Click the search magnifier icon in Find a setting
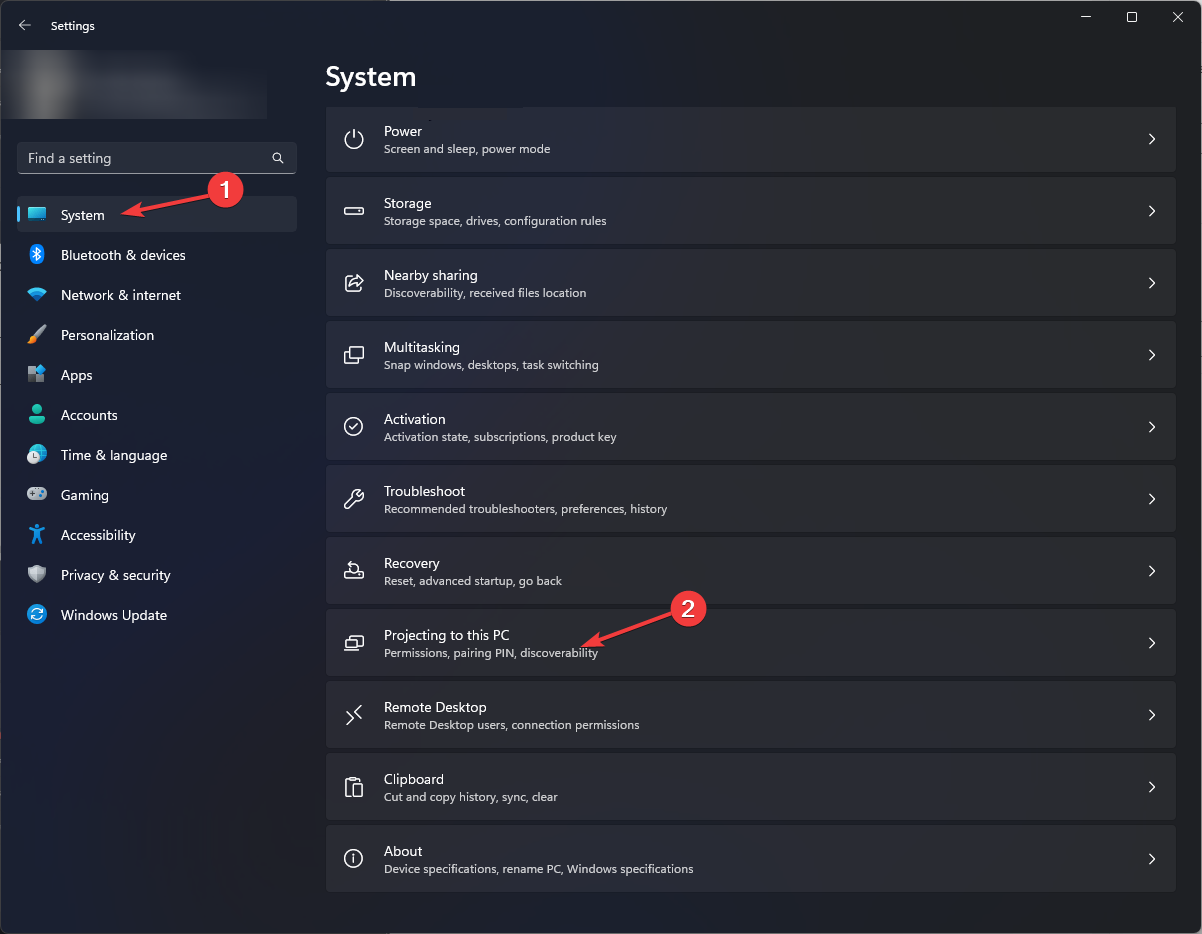The image size is (1202, 934). click(278, 158)
